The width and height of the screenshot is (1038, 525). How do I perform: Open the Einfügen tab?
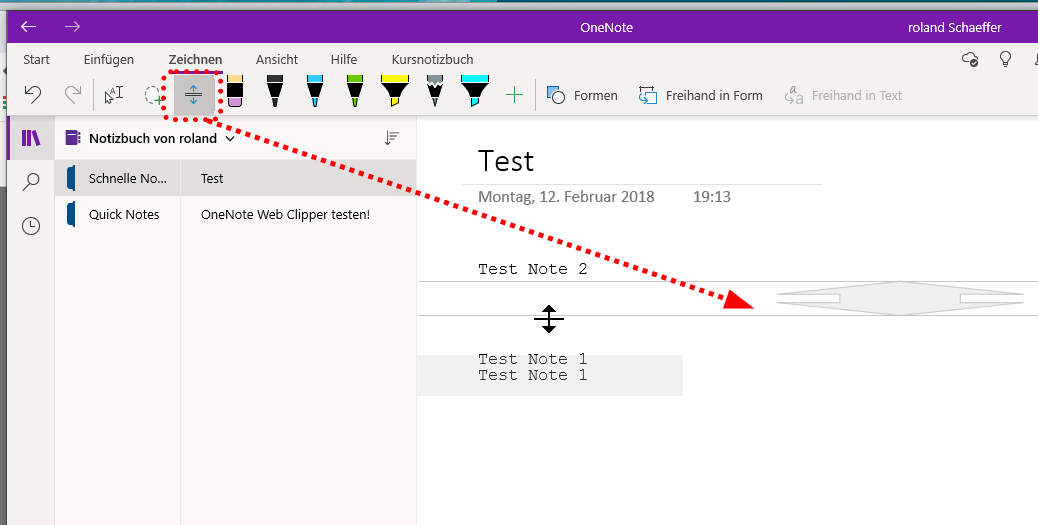coord(109,60)
